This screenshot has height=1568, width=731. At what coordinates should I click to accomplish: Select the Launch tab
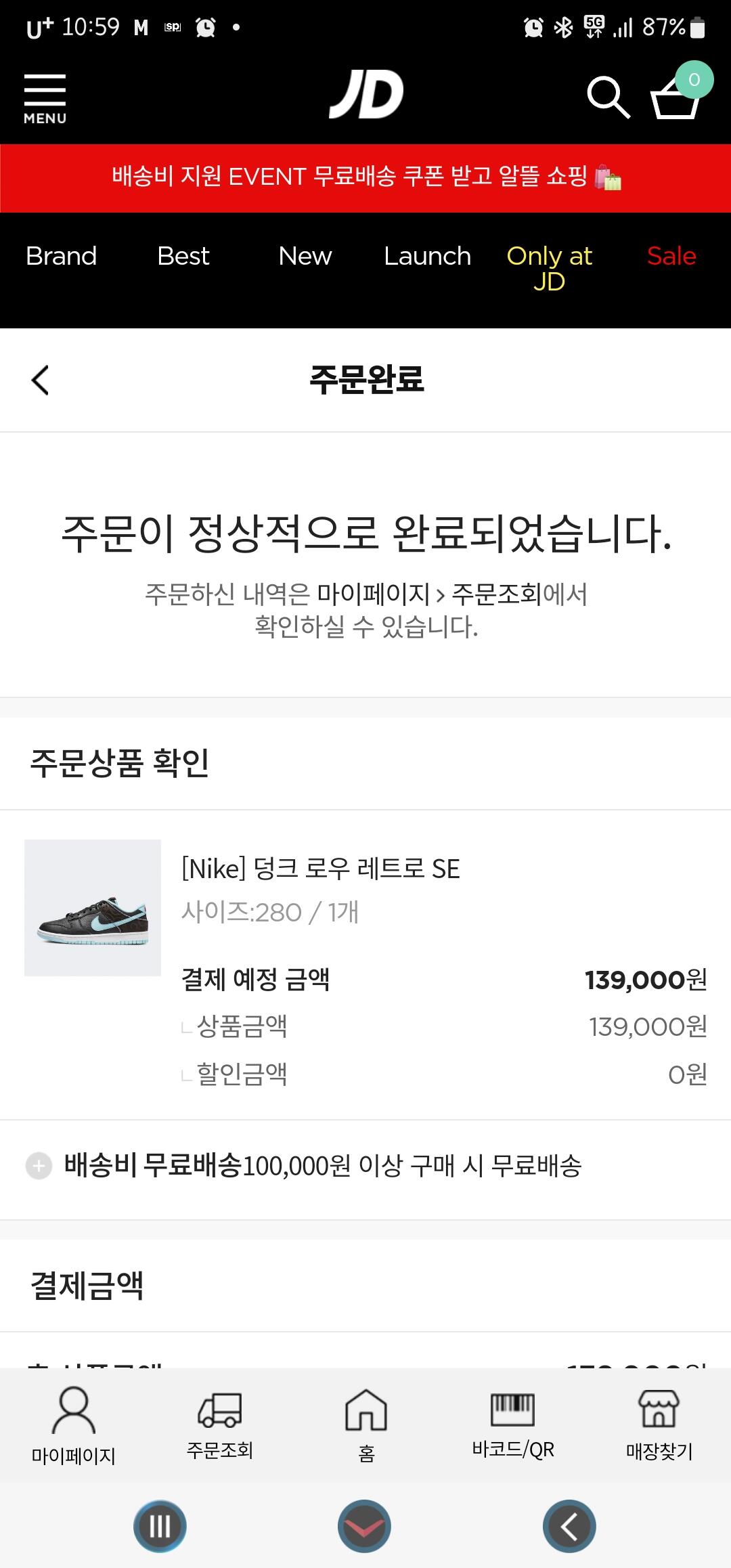(x=427, y=257)
